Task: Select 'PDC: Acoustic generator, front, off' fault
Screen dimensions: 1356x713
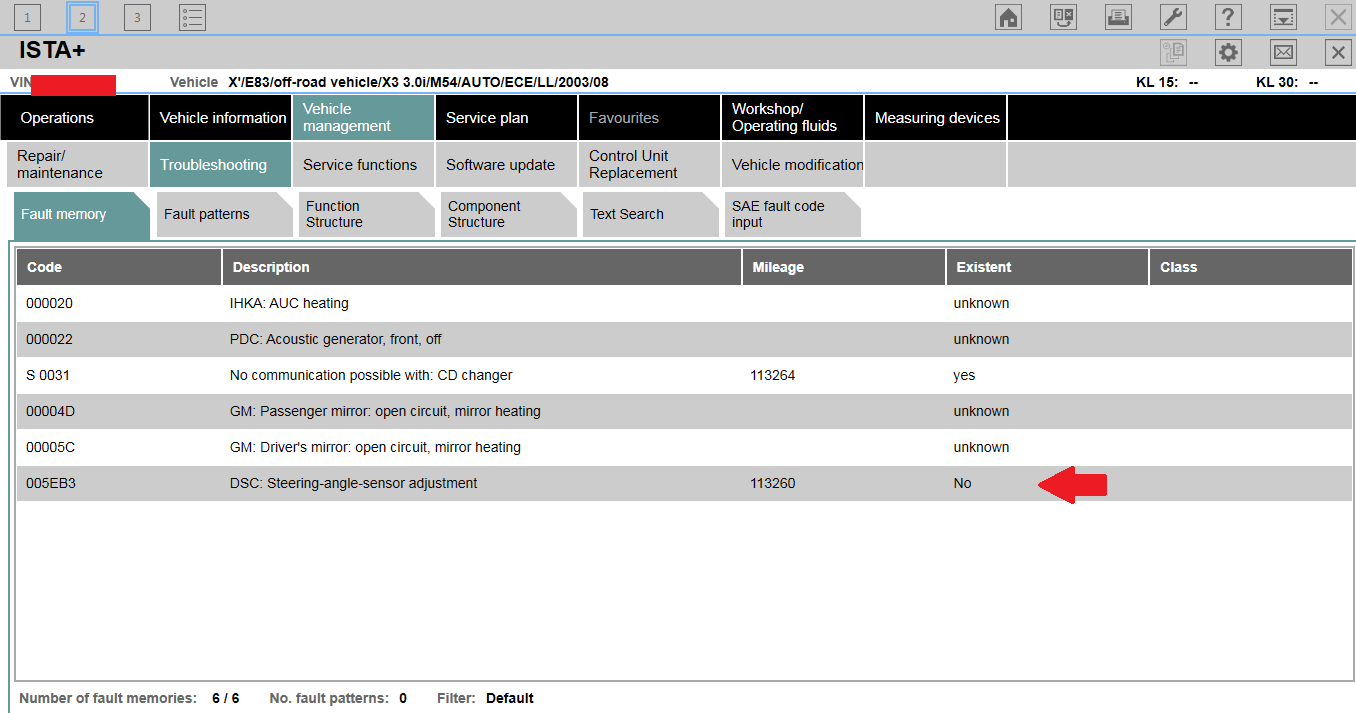Action: [685, 339]
